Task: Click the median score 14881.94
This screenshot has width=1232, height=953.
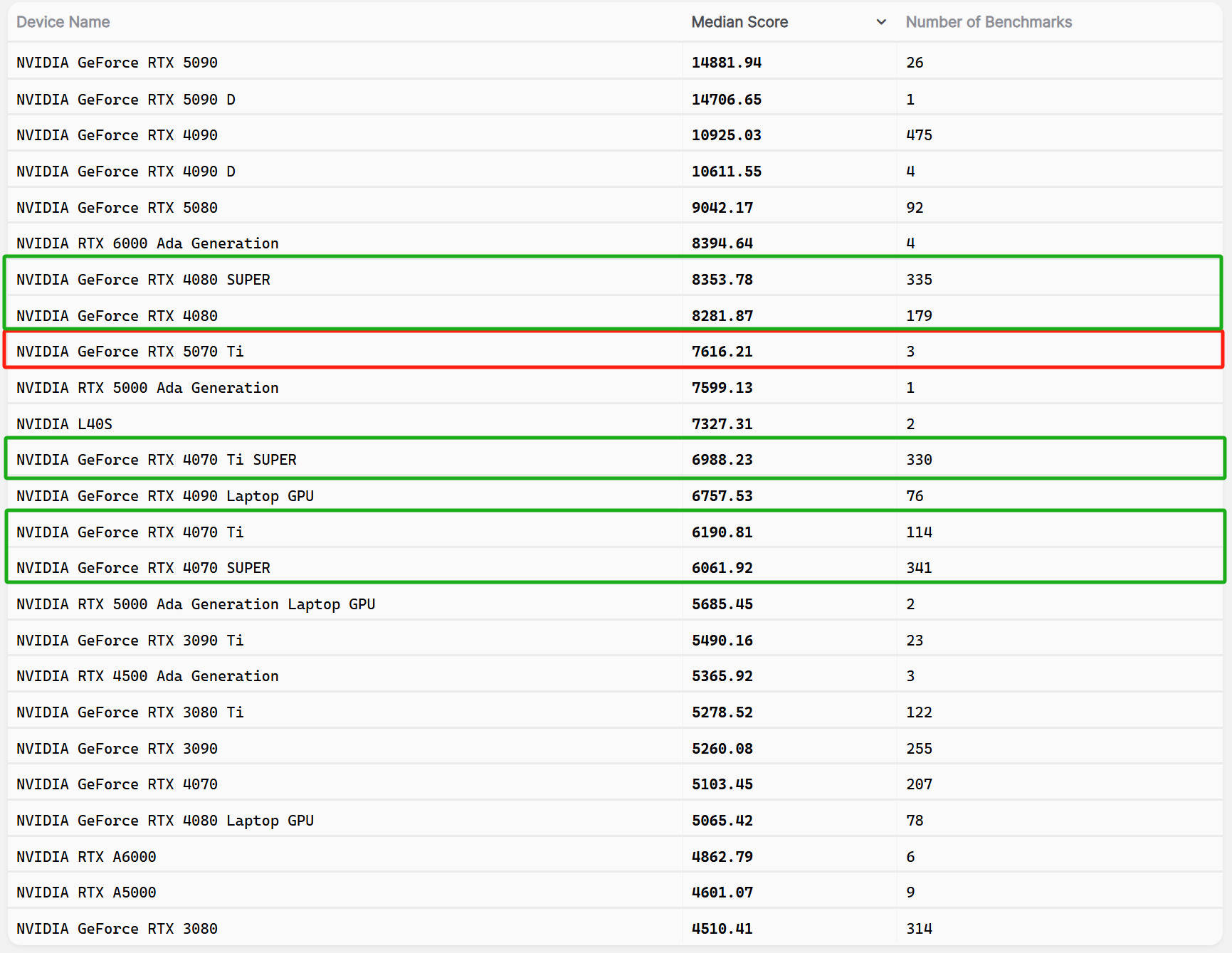Action: (x=727, y=63)
